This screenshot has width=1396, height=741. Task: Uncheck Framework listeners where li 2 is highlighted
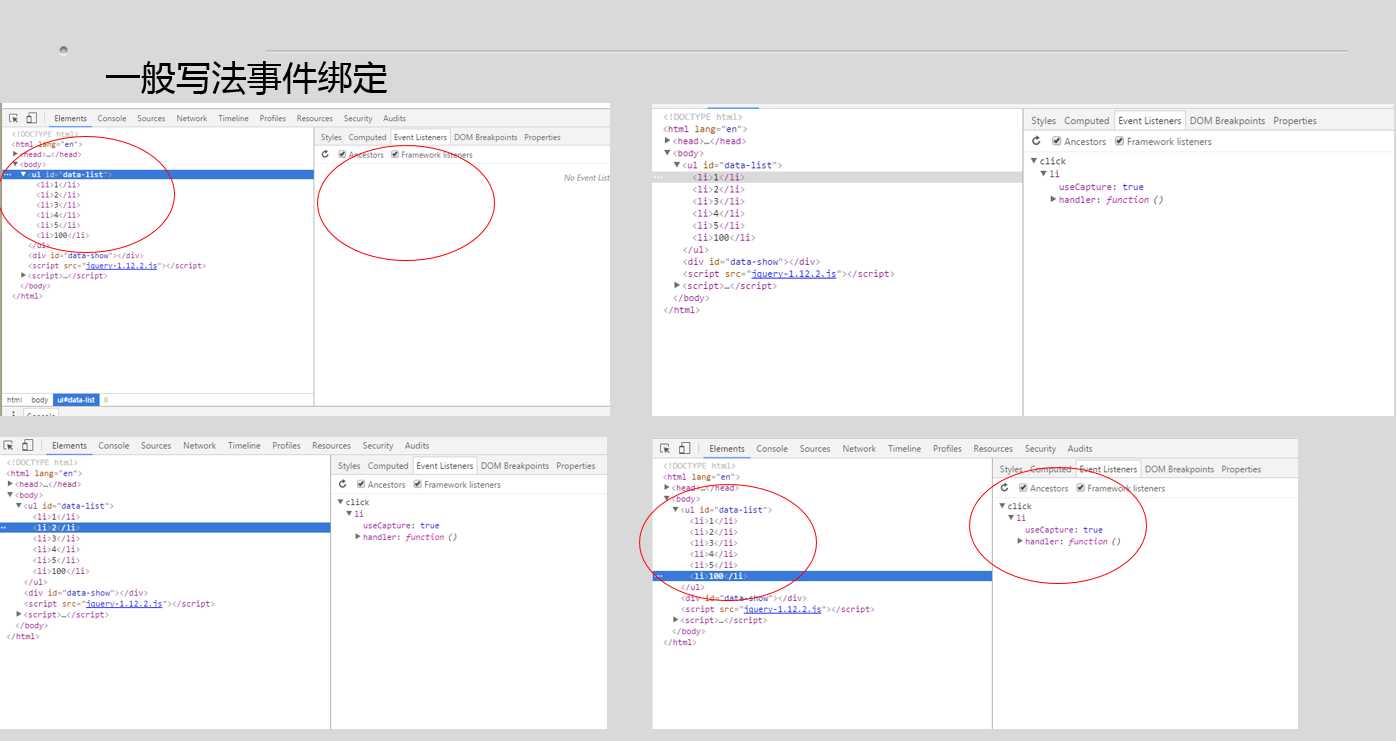417,484
